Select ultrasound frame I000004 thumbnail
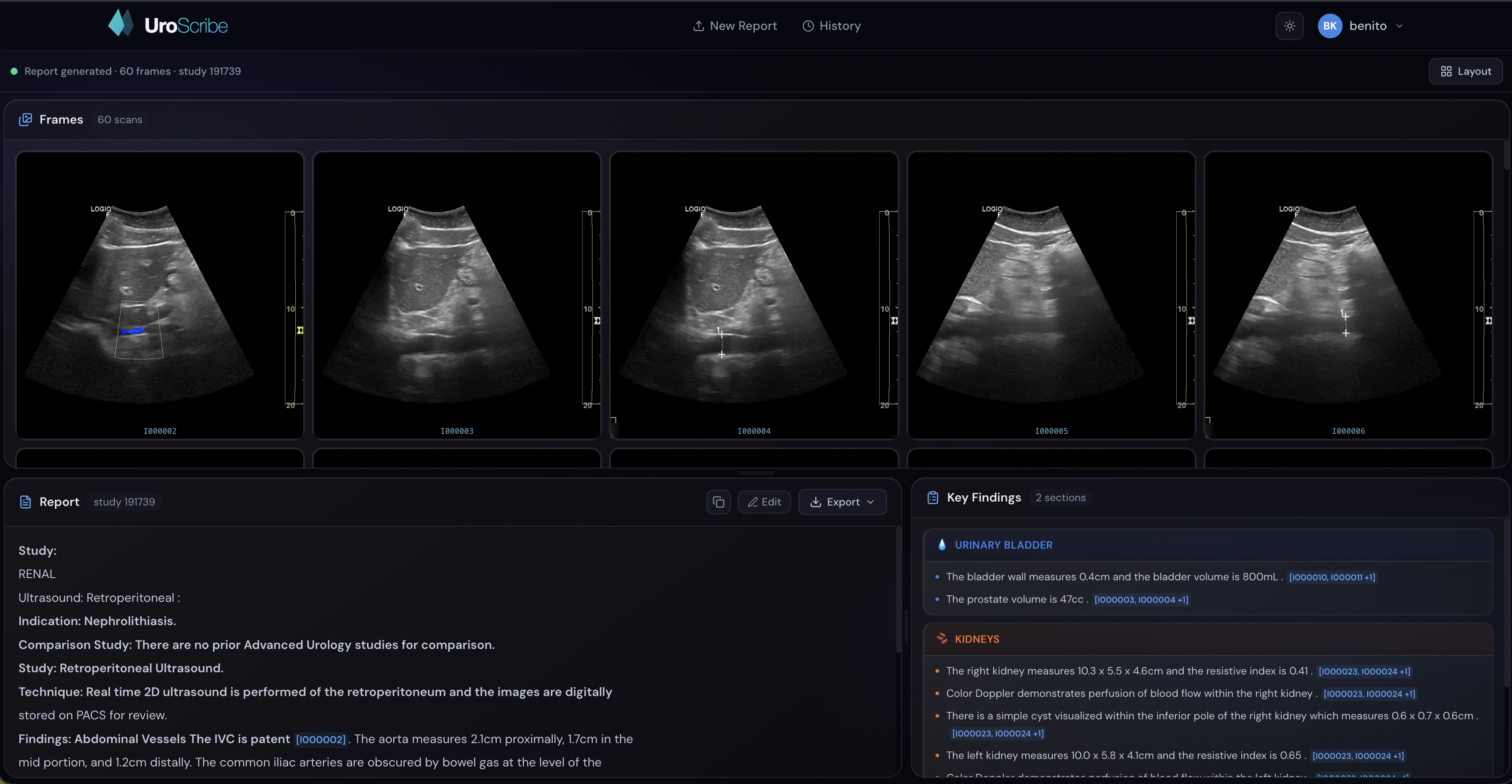Viewport: 1512px width, 784px height. [754, 295]
